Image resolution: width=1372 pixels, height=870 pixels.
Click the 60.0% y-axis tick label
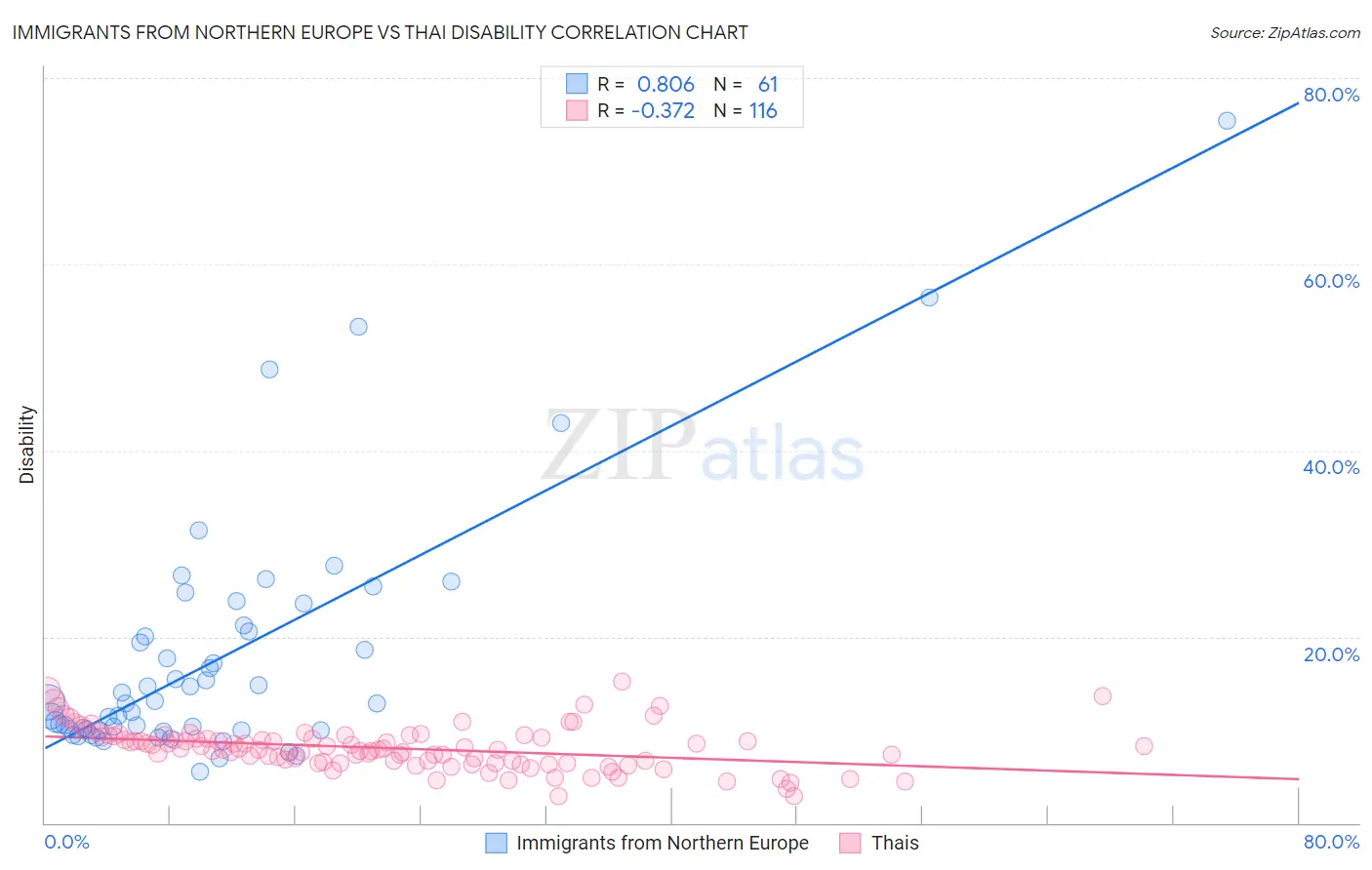click(x=1331, y=281)
